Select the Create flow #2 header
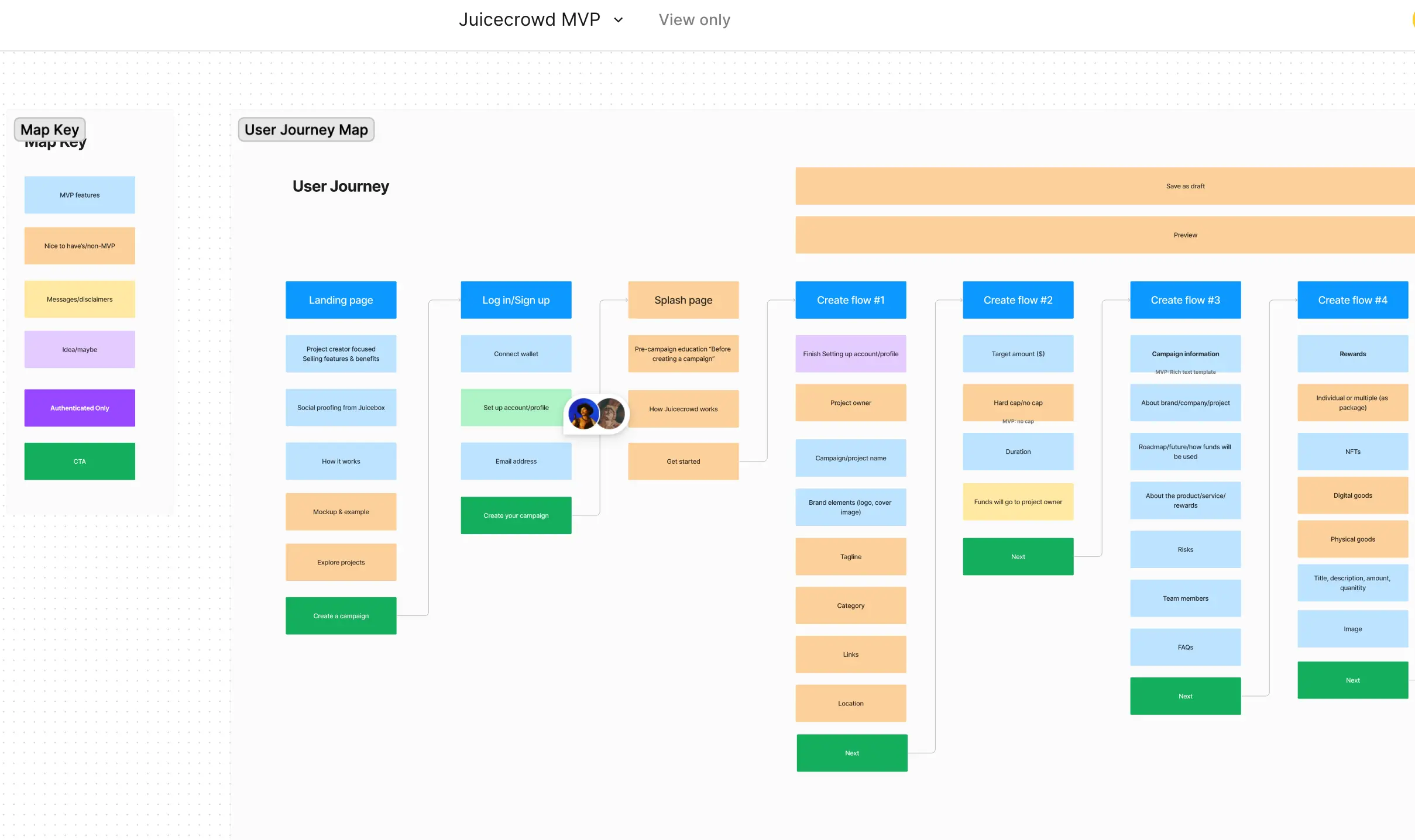 [1018, 300]
